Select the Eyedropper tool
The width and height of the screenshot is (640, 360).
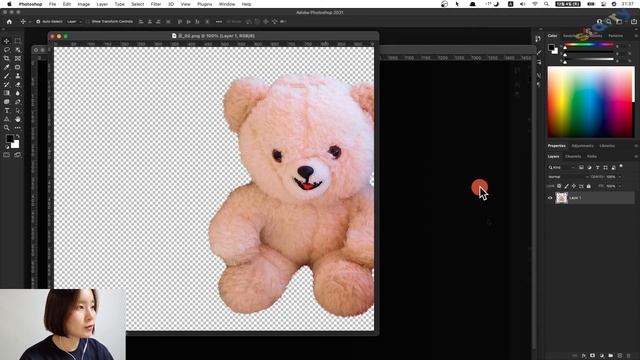tap(7, 67)
